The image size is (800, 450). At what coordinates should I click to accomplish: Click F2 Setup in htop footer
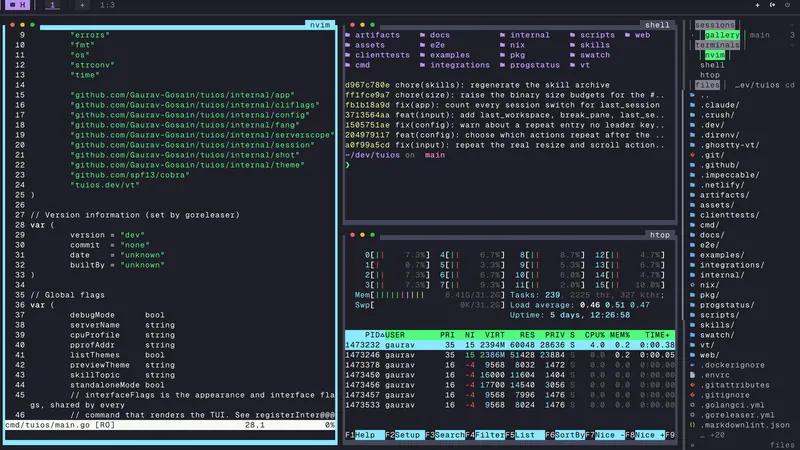403,435
